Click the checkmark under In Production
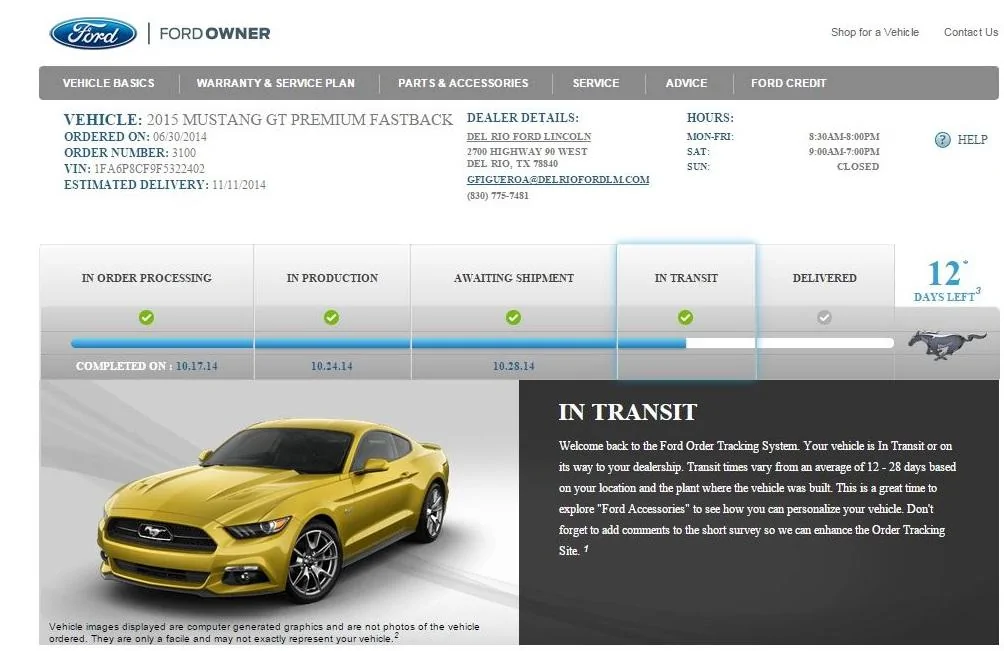The height and width of the screenshot is (651, 1004). point(331,317)
